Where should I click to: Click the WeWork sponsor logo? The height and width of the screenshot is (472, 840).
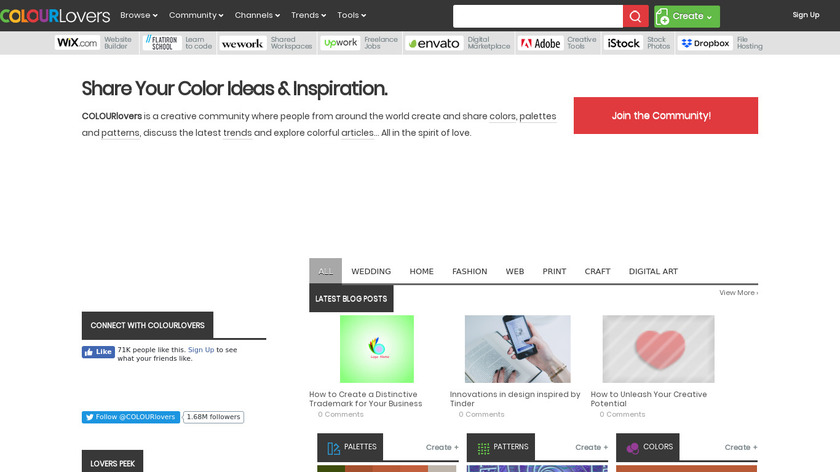click(x=242, y=43)
